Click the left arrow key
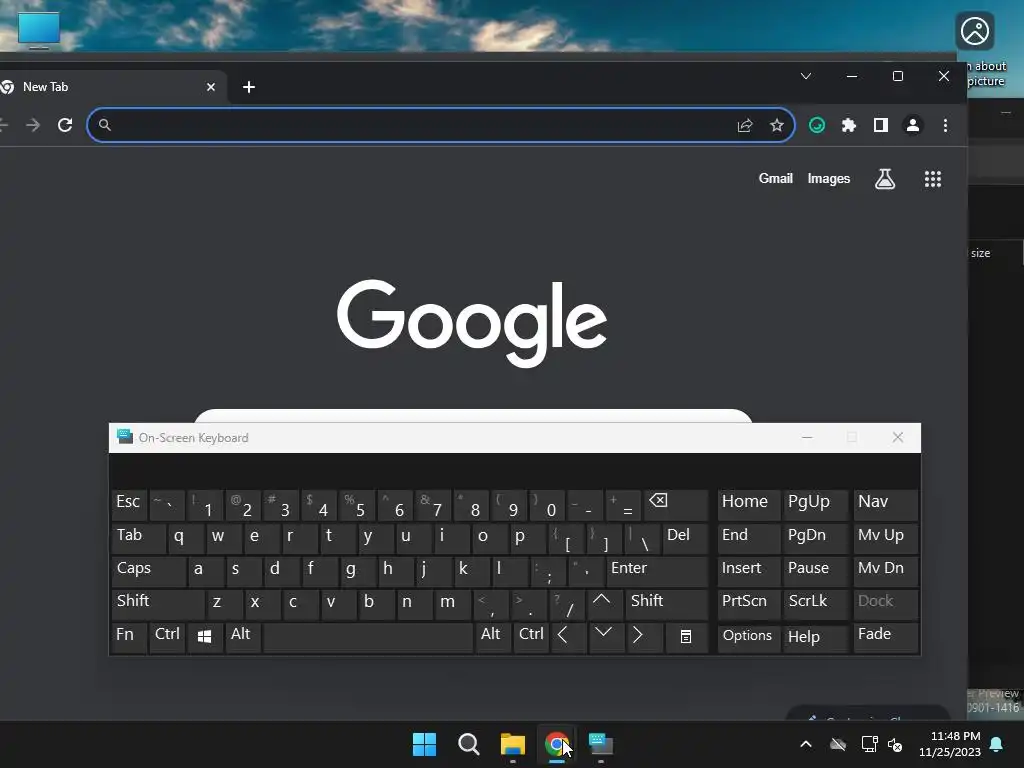The height and width of the screenshot is (768, 1024). pyautogui.click(x=568, y=637)
